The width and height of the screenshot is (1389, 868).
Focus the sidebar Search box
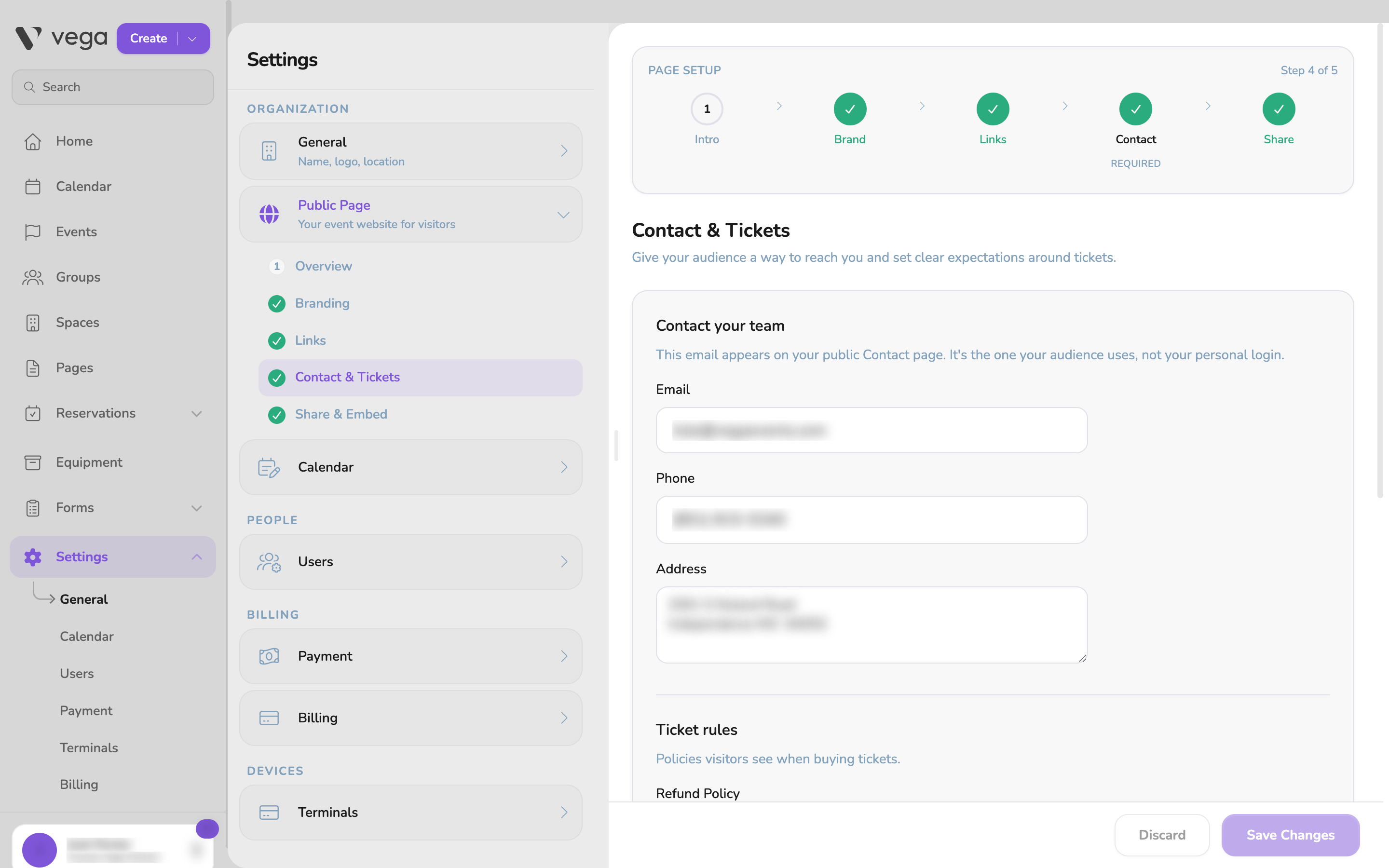[113, 87]
